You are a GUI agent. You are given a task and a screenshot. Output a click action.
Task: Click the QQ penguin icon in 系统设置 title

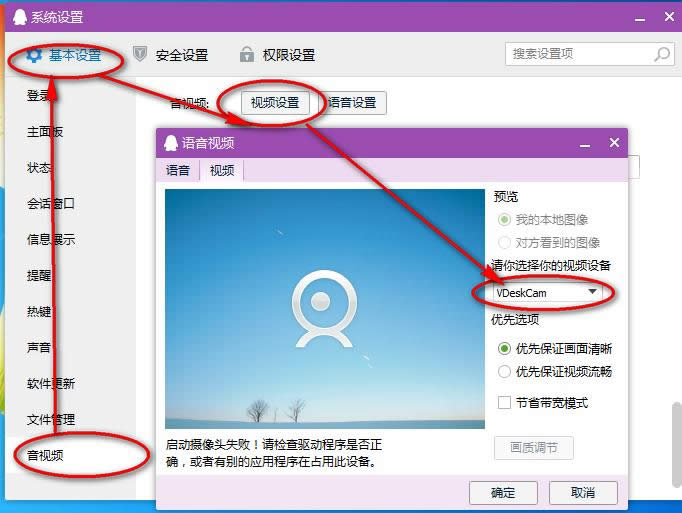[17, 17]
